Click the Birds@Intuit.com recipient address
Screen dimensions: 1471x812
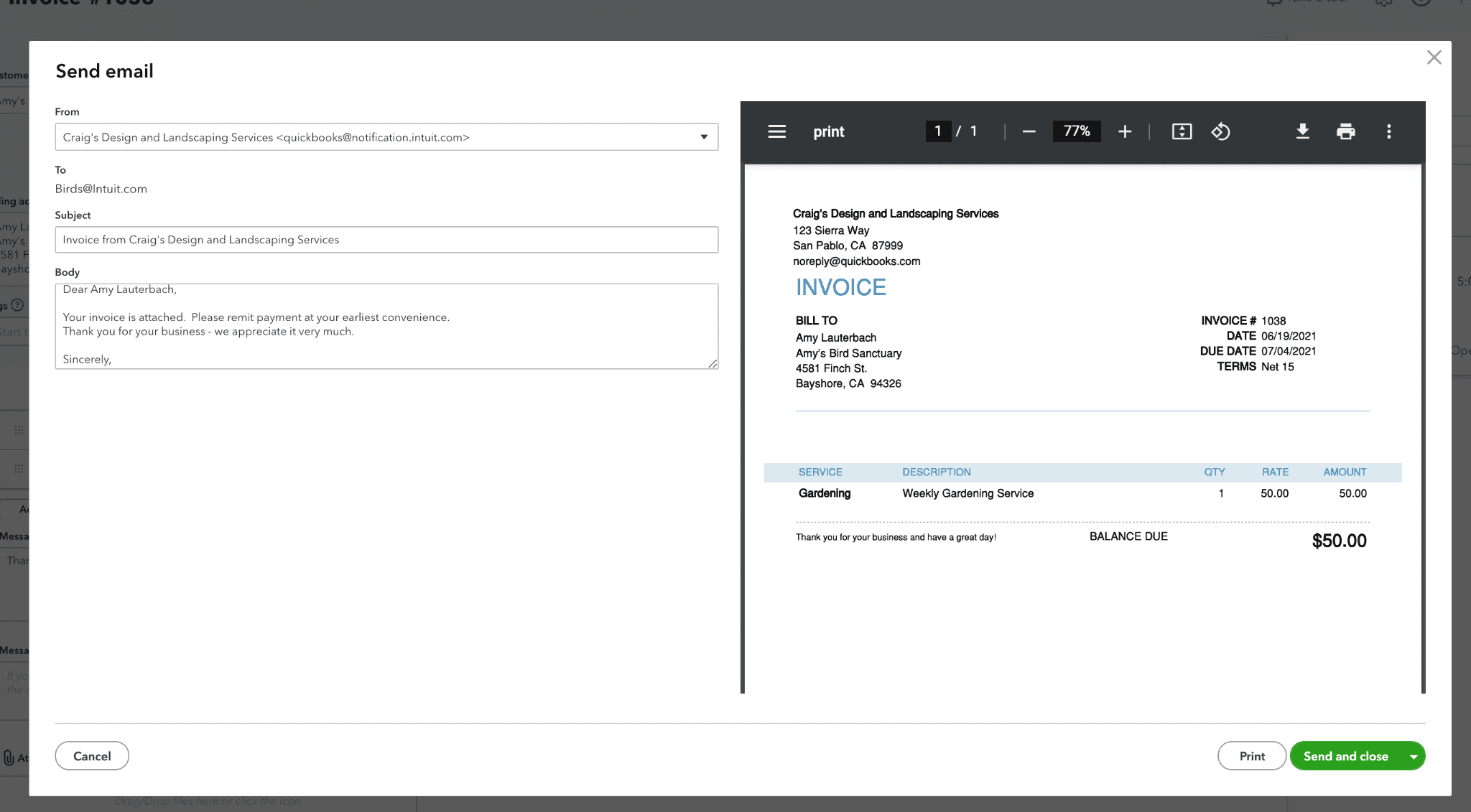(101, 189)
